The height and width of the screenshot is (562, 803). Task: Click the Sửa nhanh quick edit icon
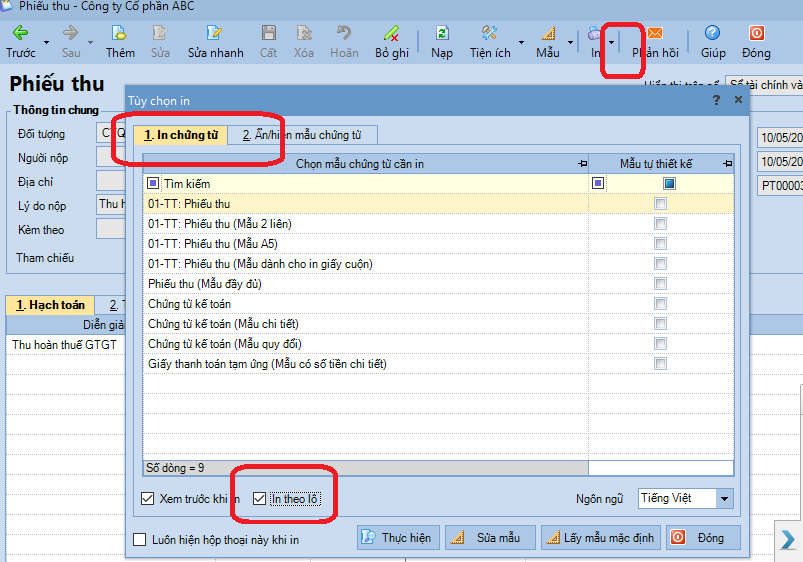(215, 34)
